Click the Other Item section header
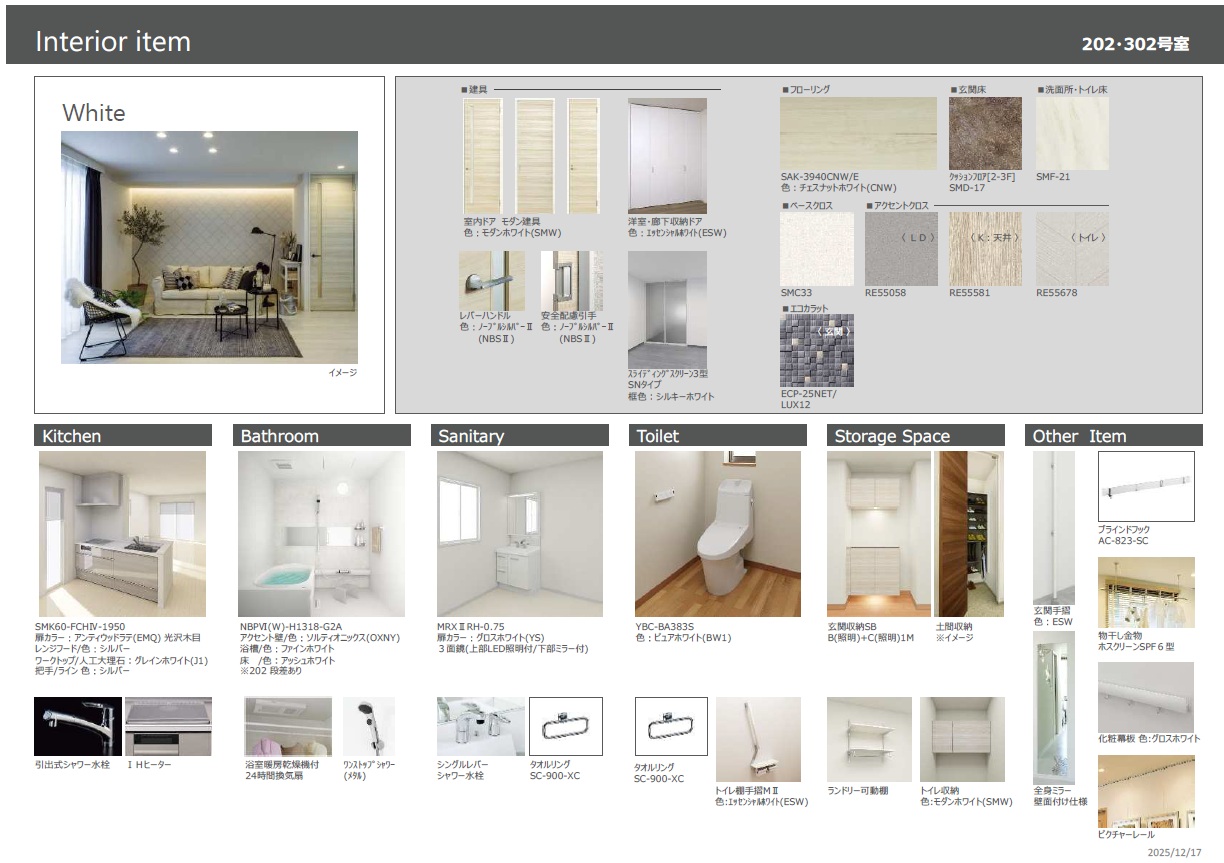The width and height of the screenshot is (1224, 863). tap(1114, 436)
